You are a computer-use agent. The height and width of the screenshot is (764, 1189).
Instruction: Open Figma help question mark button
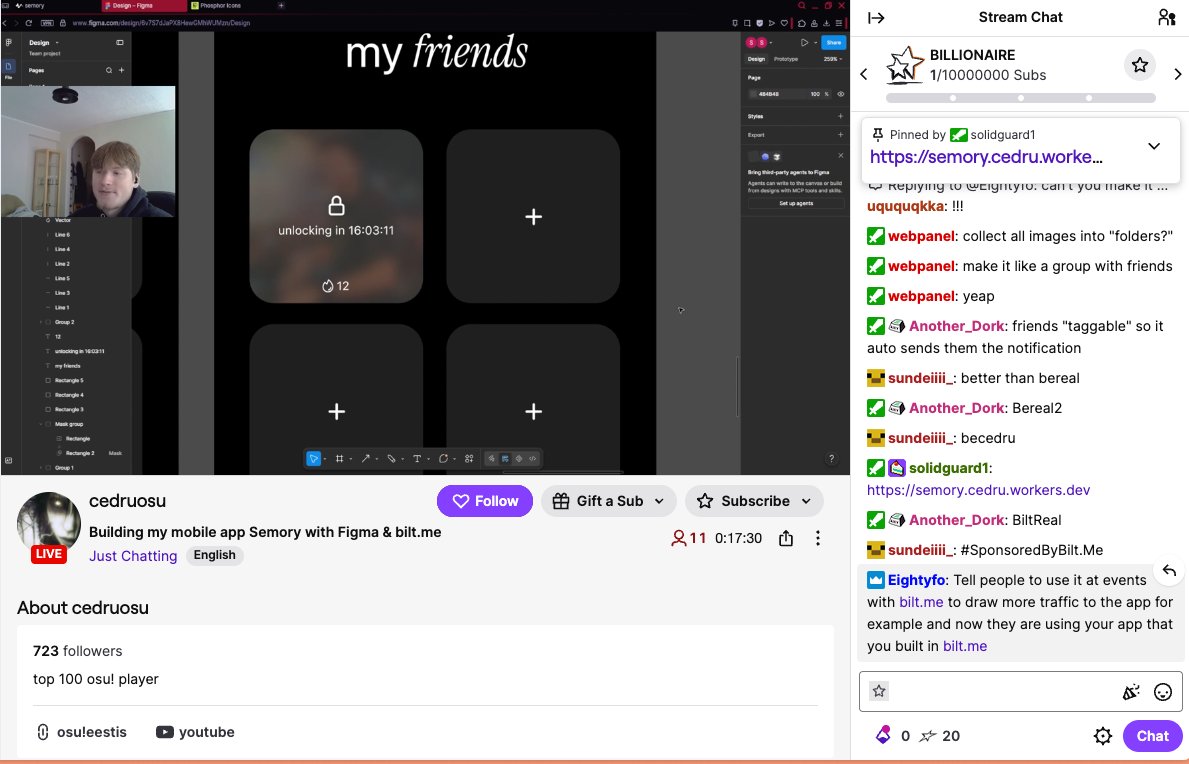pos(831,459)
